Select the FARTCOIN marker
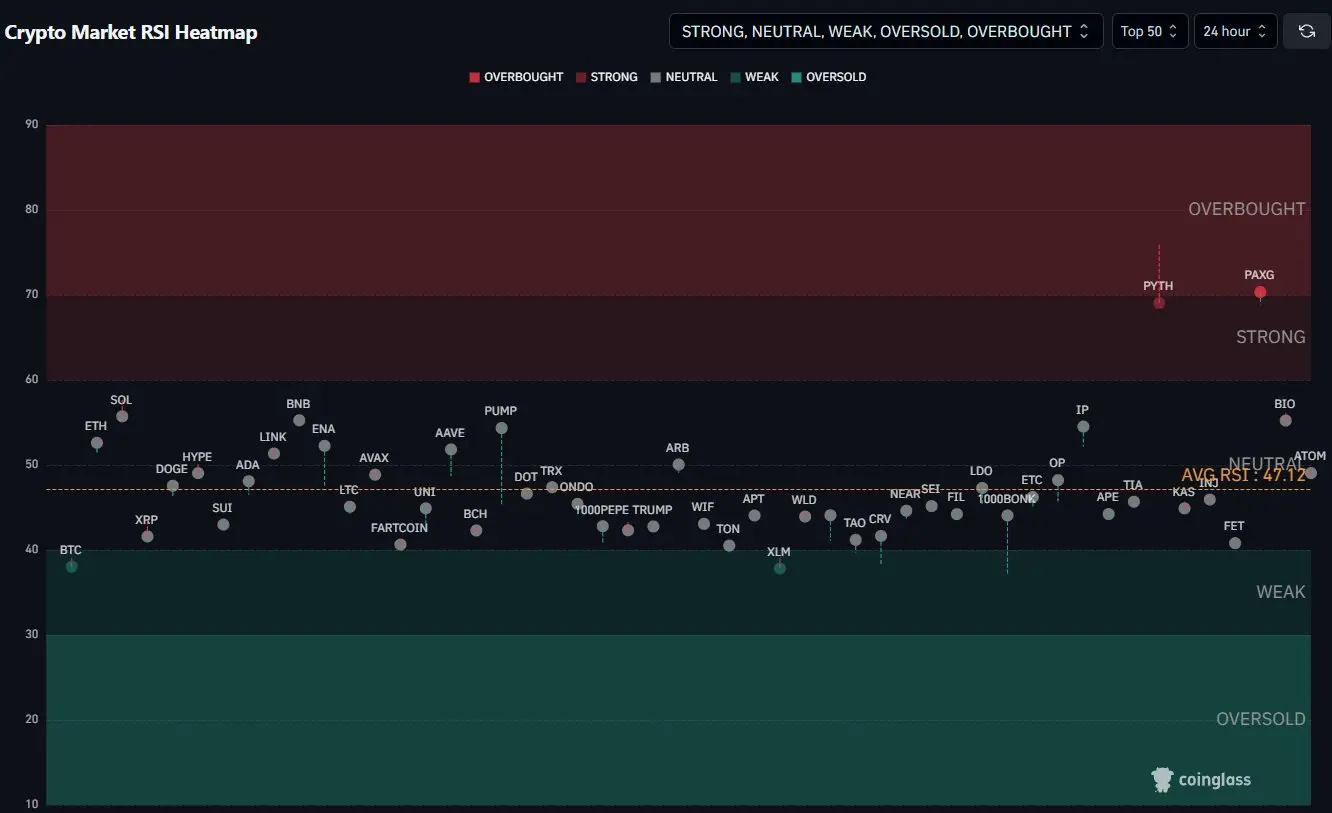The height and width of the screenshot is (813, 1332). pyautogui.click(x=401, y=545)
